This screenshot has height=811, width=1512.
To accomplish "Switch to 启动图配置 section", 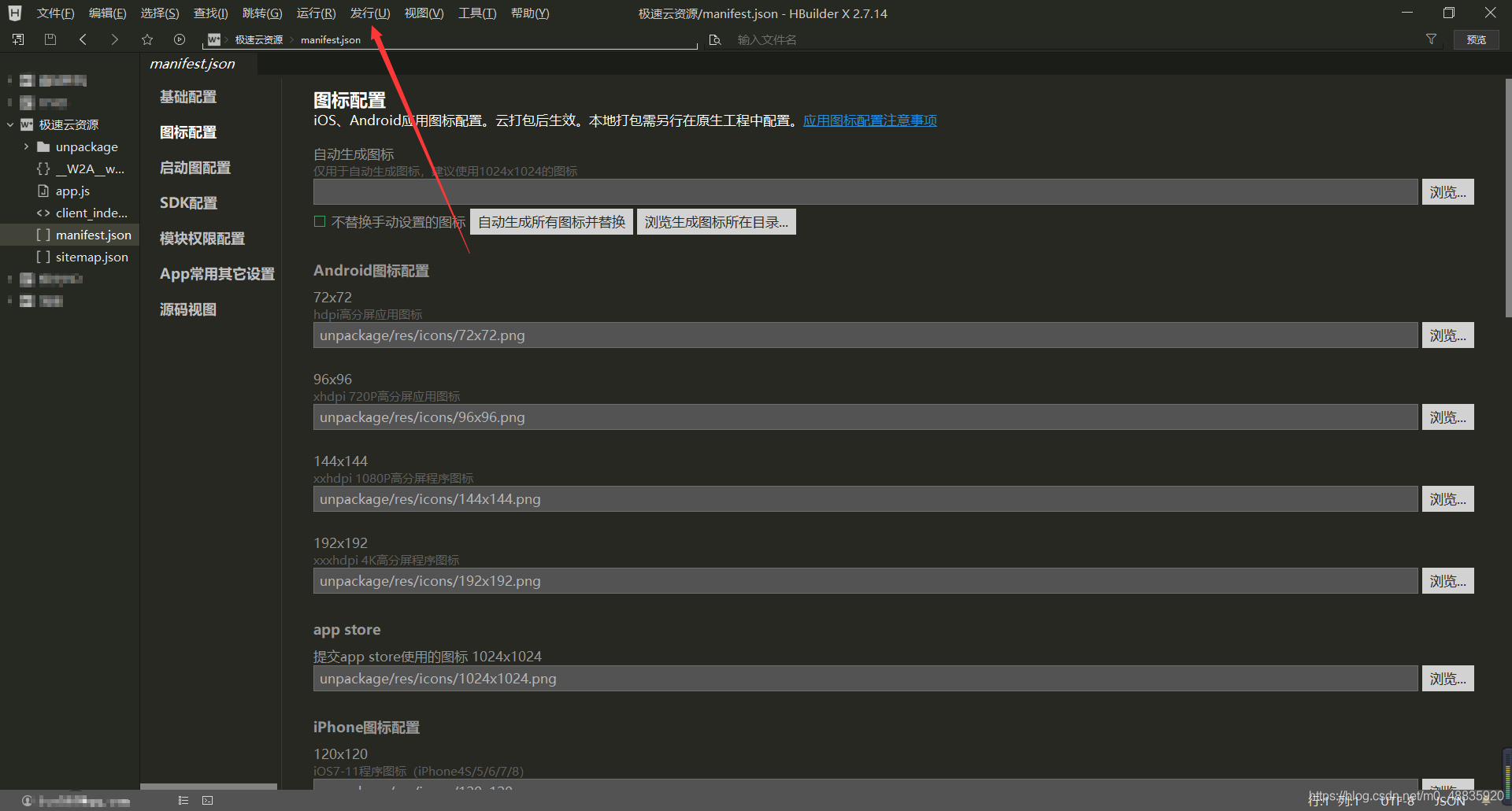I will 195,168.
